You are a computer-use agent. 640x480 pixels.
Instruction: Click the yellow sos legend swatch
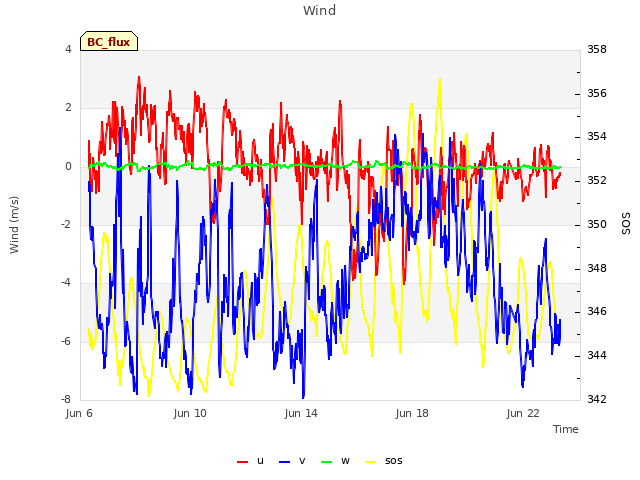click(370, 462)
